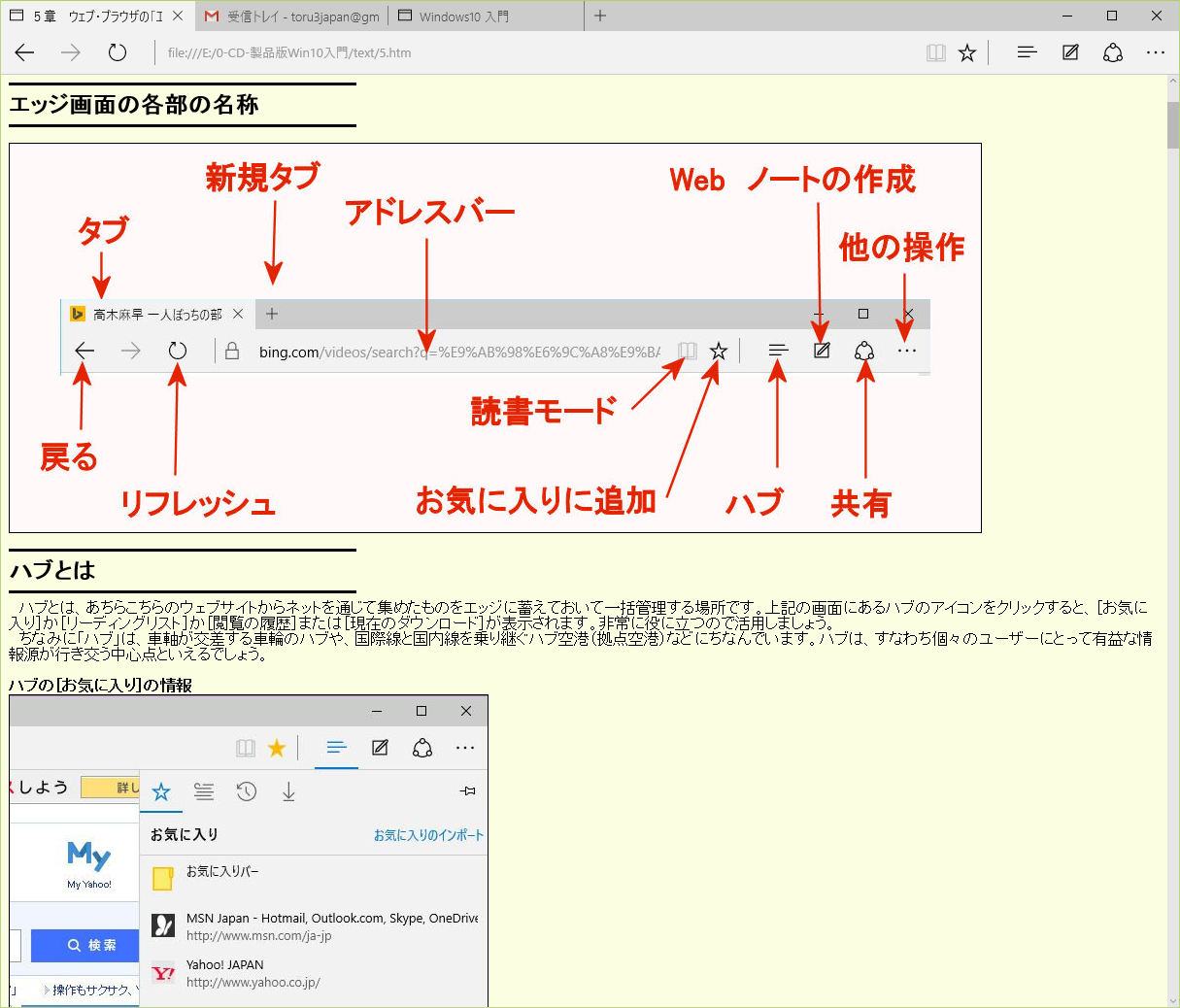
Task: Make a Web Note using the top toolbar's pen icon
Action: point(1070,52)
